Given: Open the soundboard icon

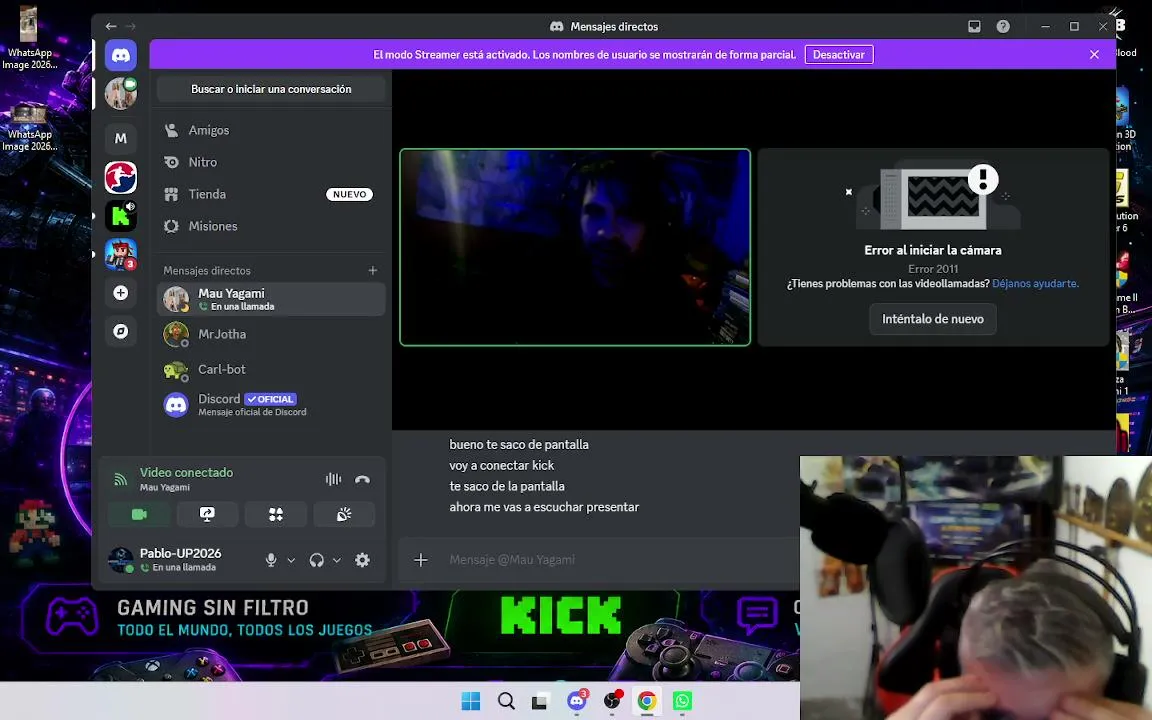Looking at the screenshot, I should [x=344, y=514].
